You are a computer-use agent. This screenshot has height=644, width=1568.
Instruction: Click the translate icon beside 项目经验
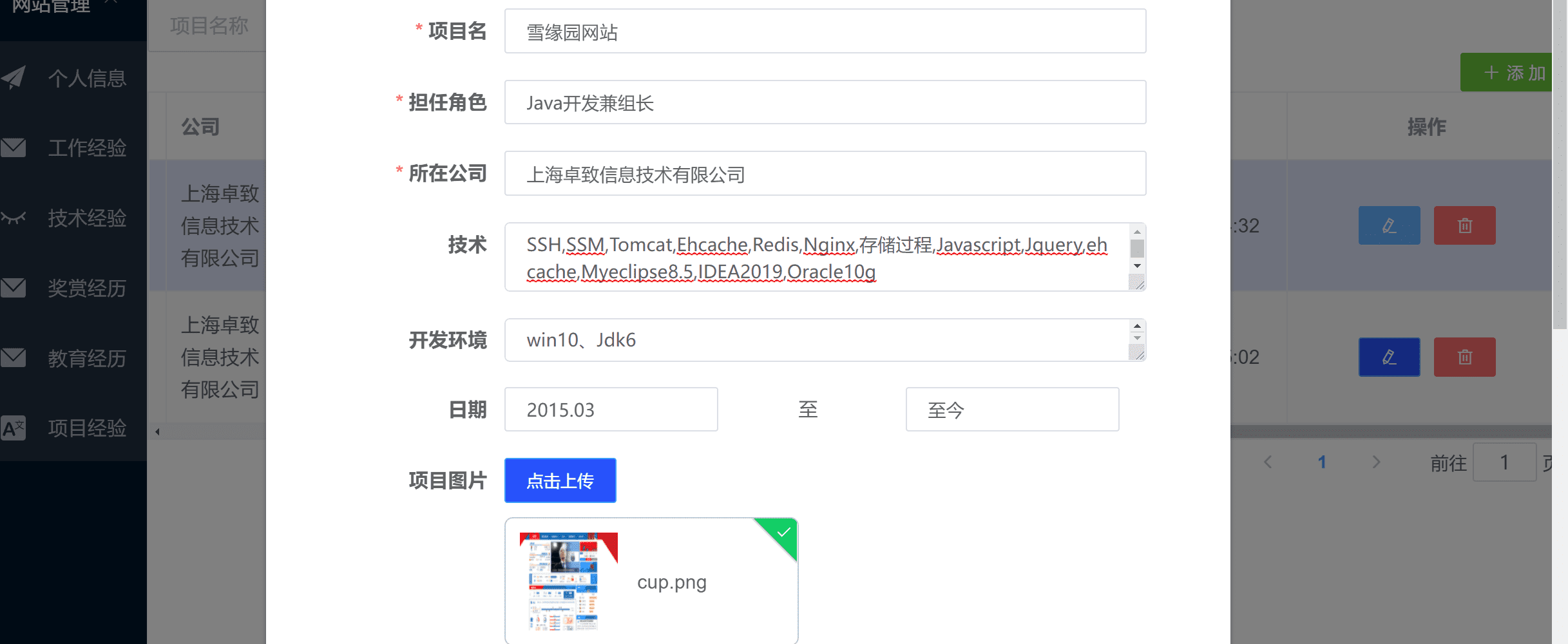(x=14, y=428)
